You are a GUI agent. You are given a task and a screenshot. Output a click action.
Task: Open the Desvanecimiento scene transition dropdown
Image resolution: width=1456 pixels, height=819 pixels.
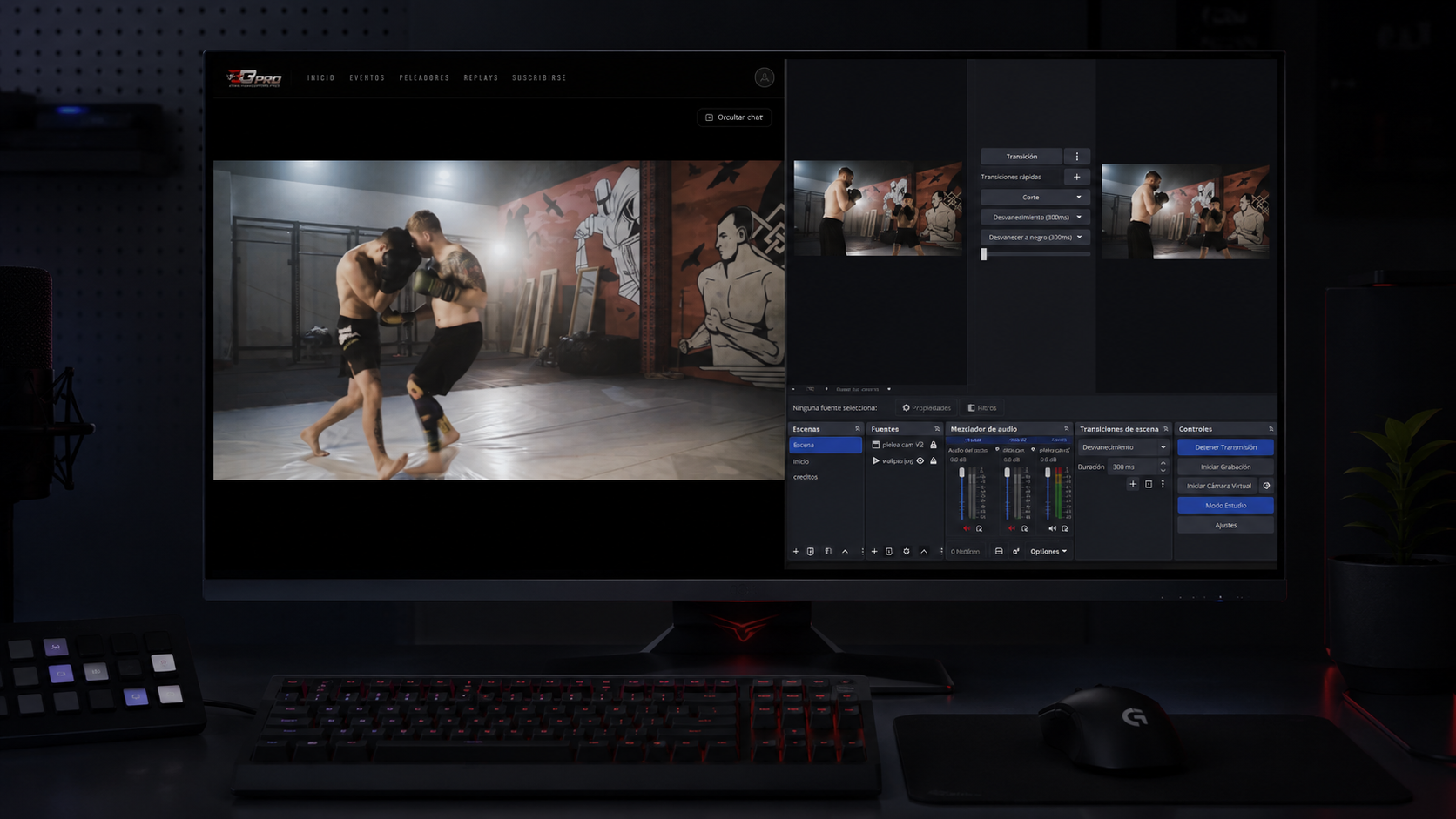(1123, 447)
